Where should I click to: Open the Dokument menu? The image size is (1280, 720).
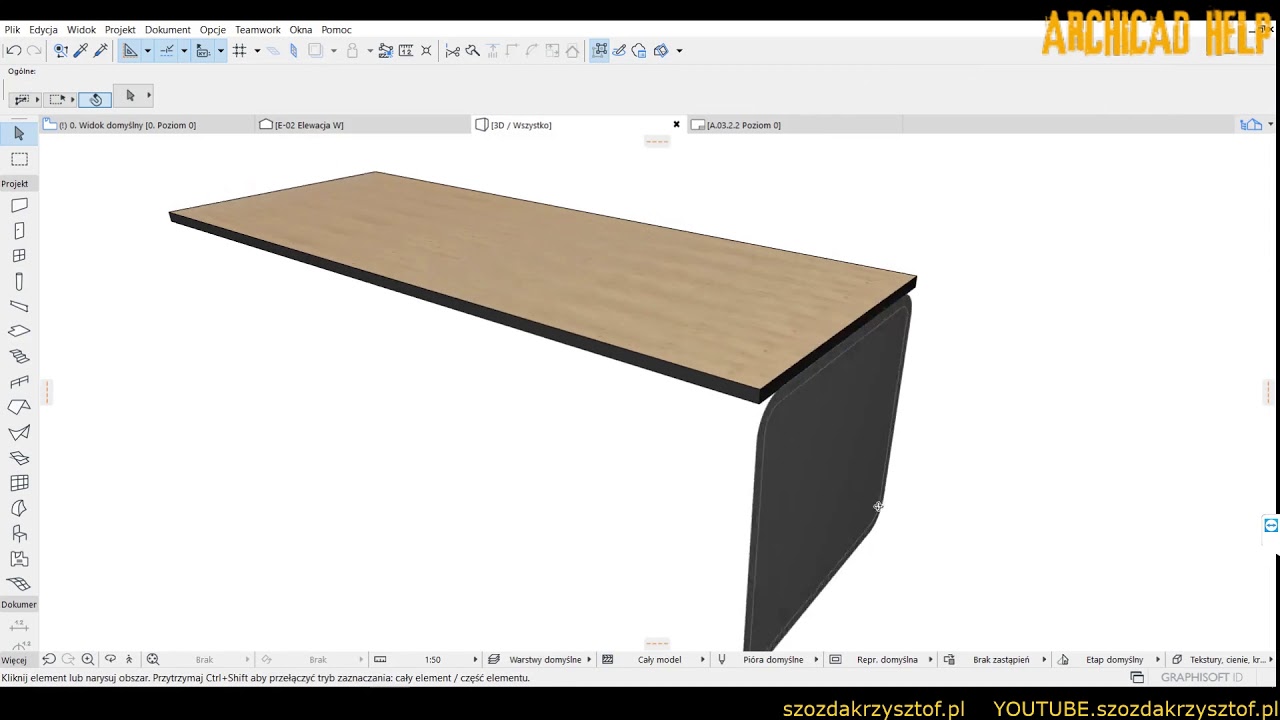tap(167, 30)
